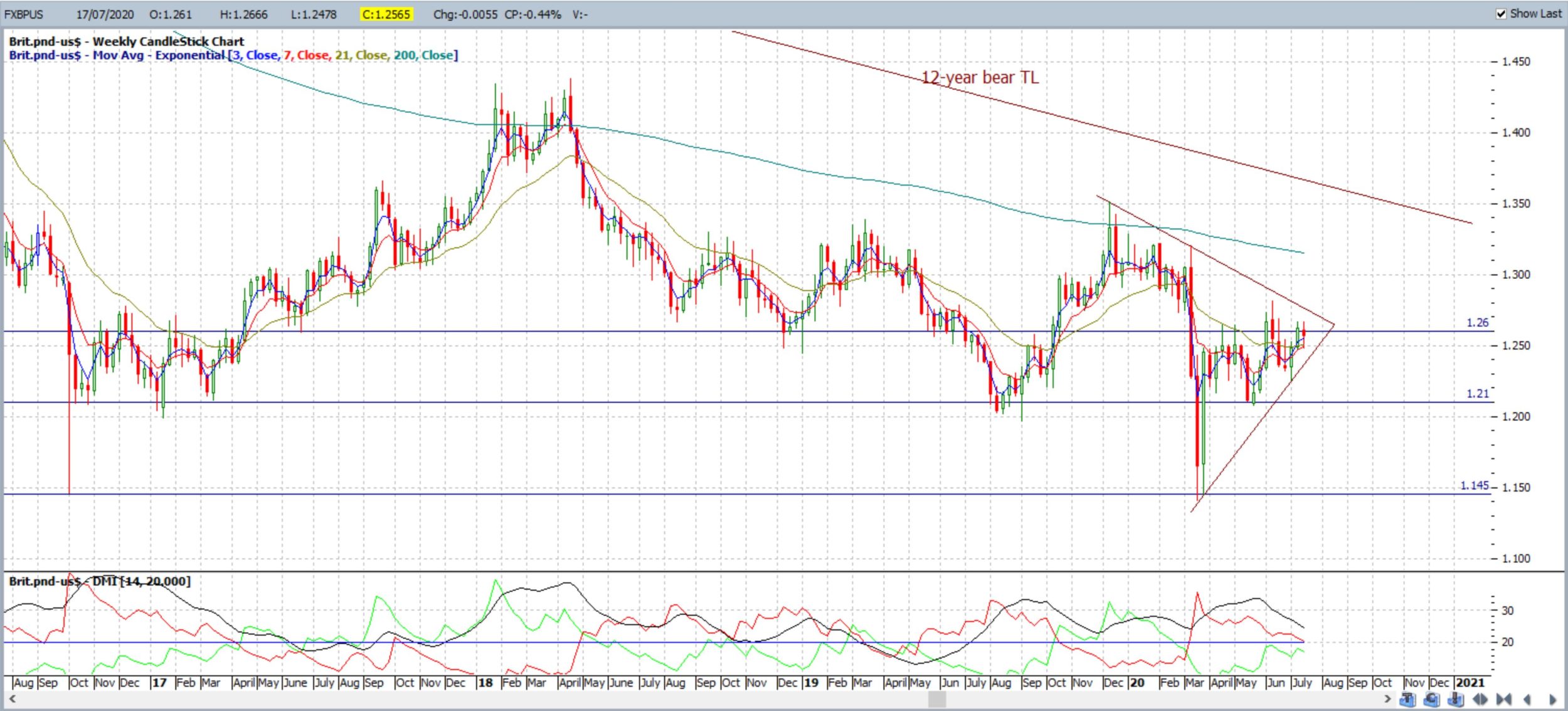Click the 19 year label on time axis
This screenshot has width=1568, height=711.
tap(811, 683)
